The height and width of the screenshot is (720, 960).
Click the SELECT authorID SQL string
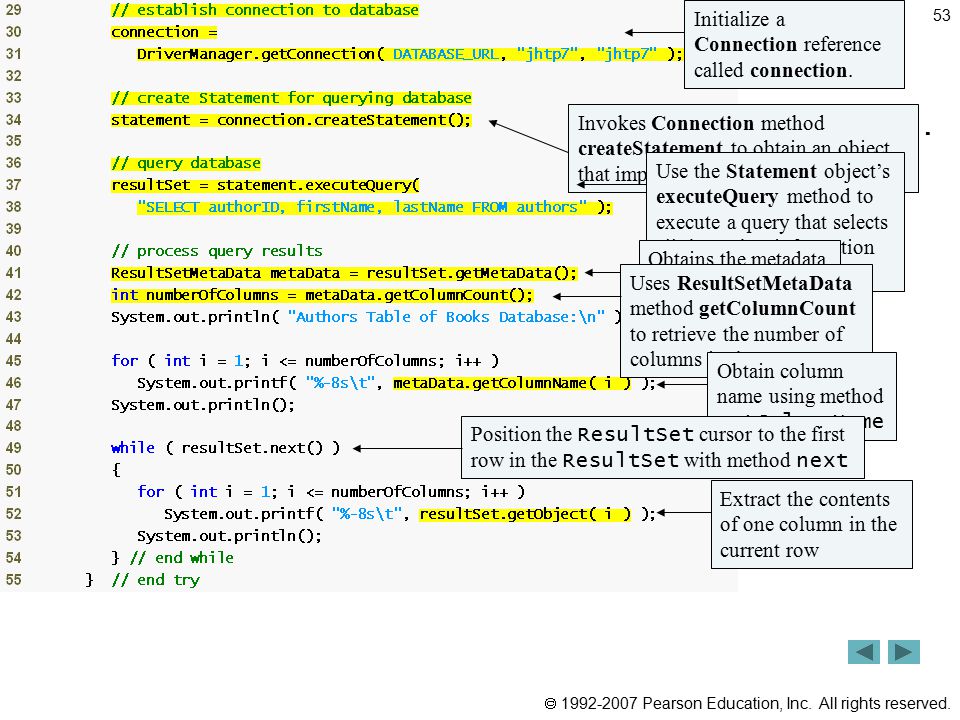[361, 207]
